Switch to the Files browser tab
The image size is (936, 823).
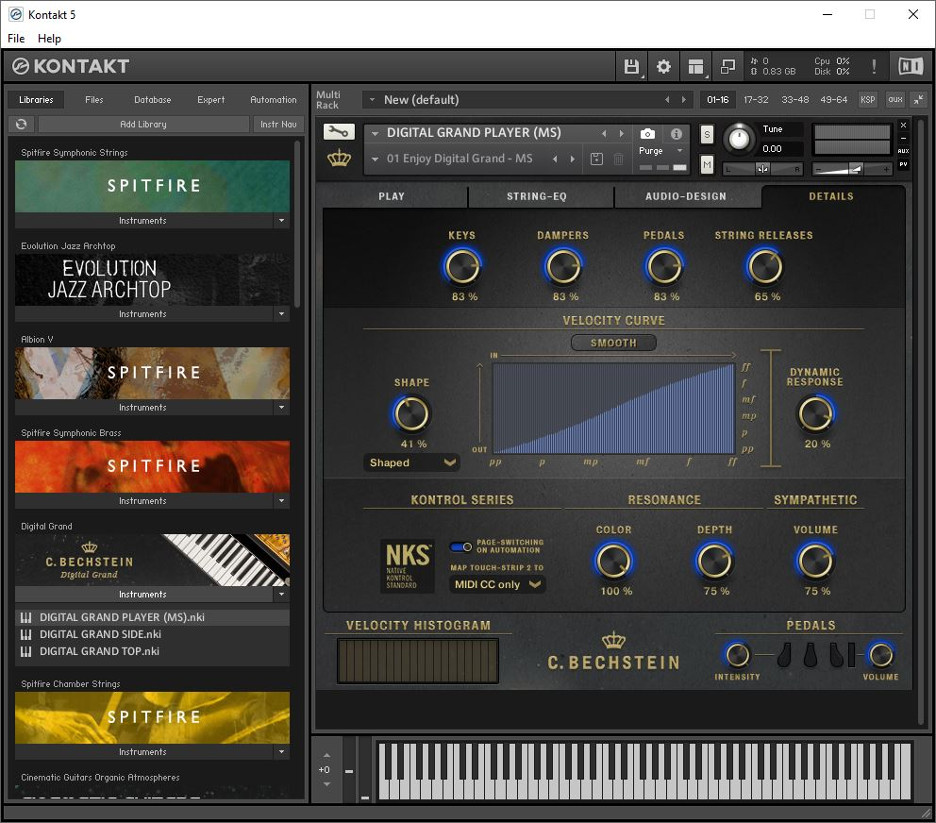(94, 100)
